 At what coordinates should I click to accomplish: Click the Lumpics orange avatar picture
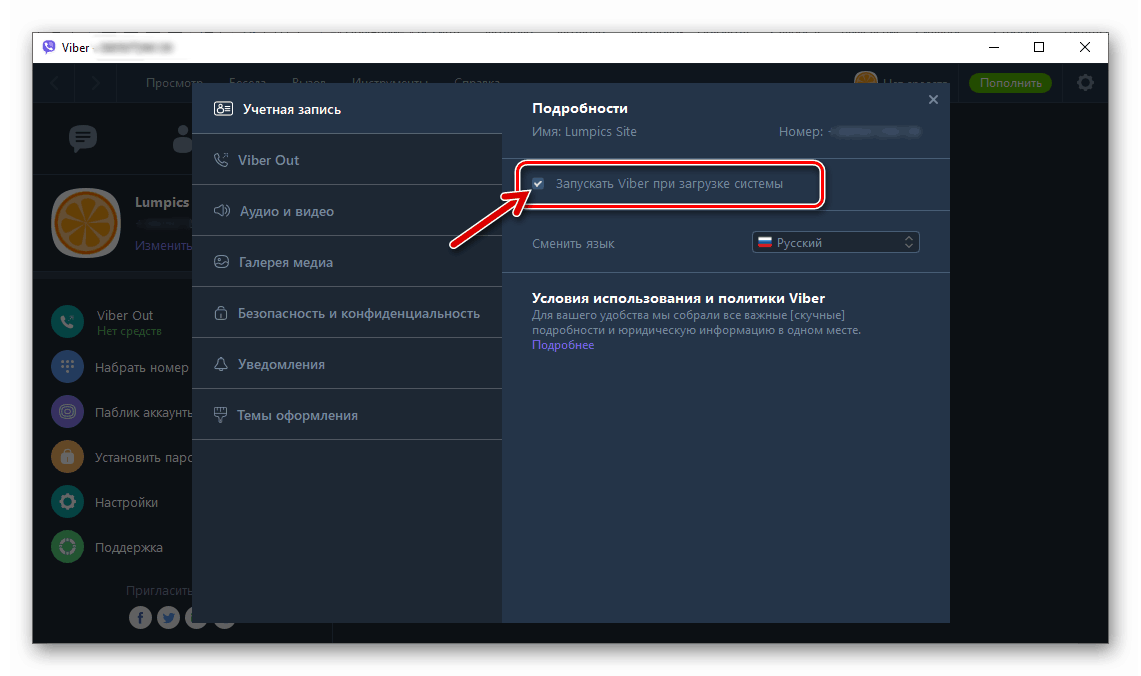(x=86, y=223)
